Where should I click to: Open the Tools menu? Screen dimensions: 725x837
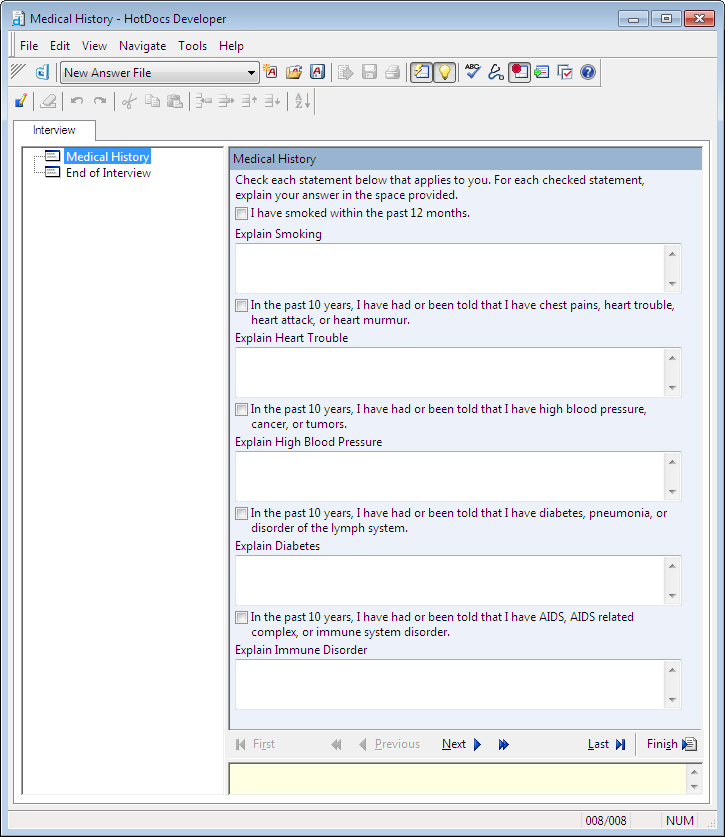click(193, 46)
